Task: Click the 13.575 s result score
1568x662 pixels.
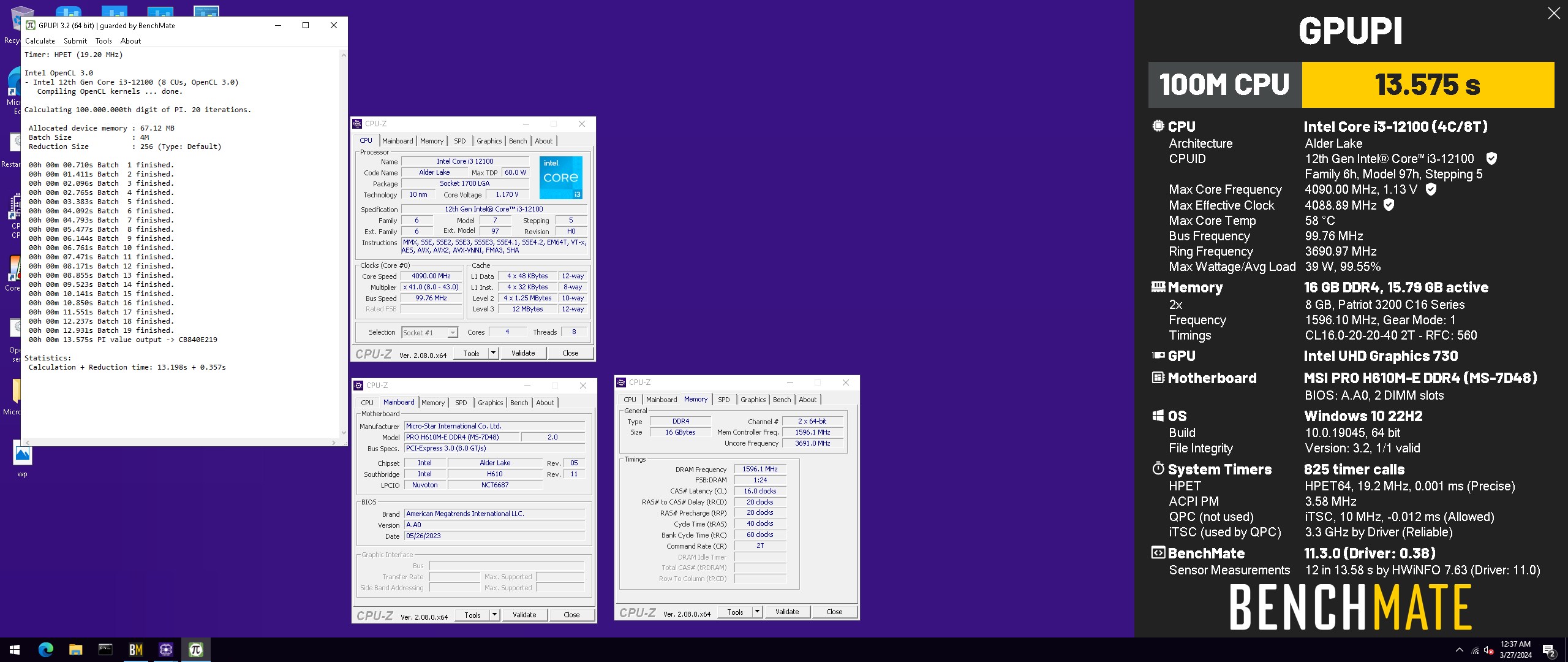Action: [x=1428, y=85]
